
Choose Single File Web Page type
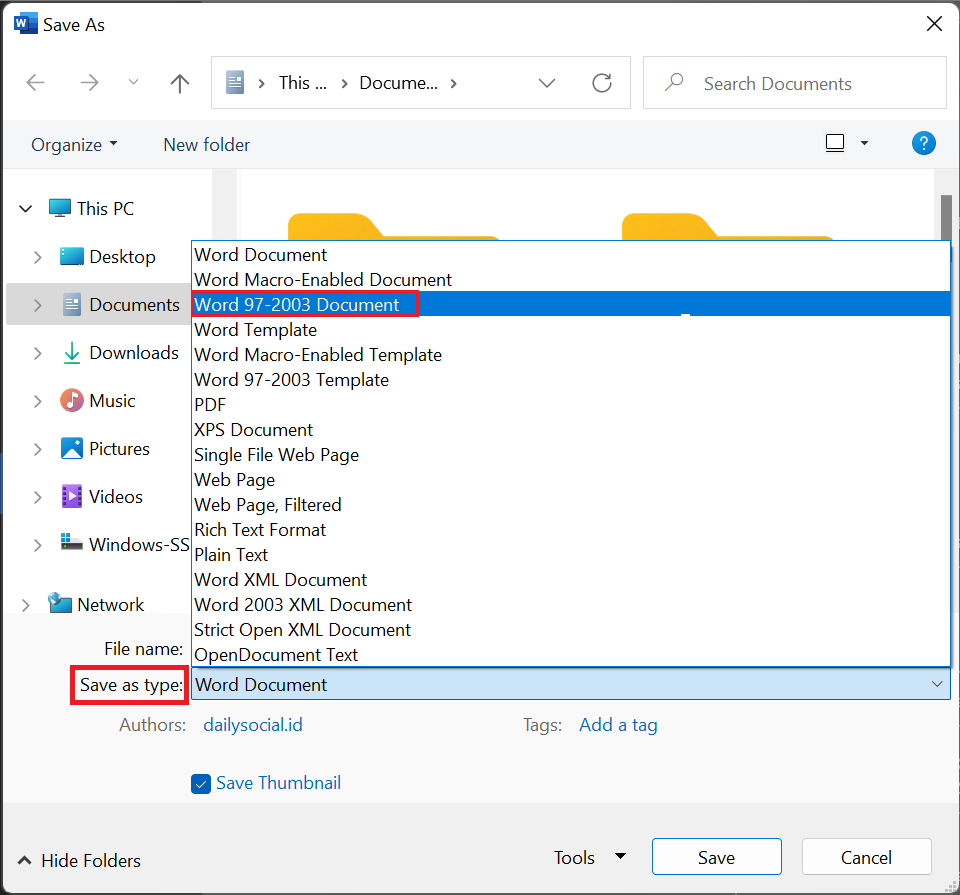pos(571,455)
